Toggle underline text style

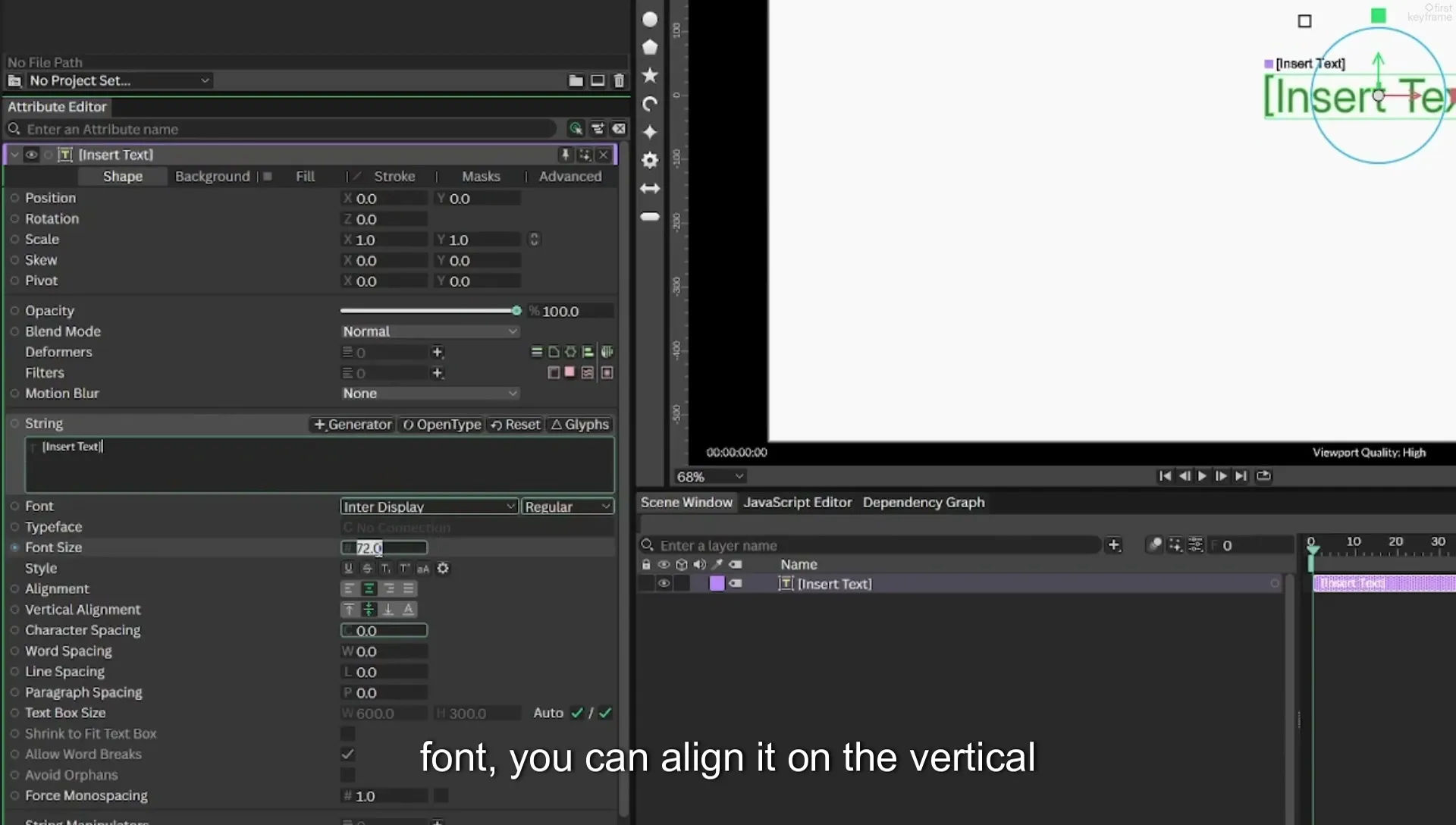point(349,568)
